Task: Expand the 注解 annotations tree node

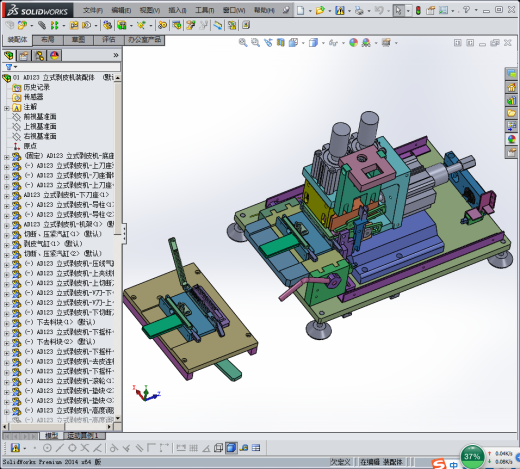Action: [x=6, y=108]
